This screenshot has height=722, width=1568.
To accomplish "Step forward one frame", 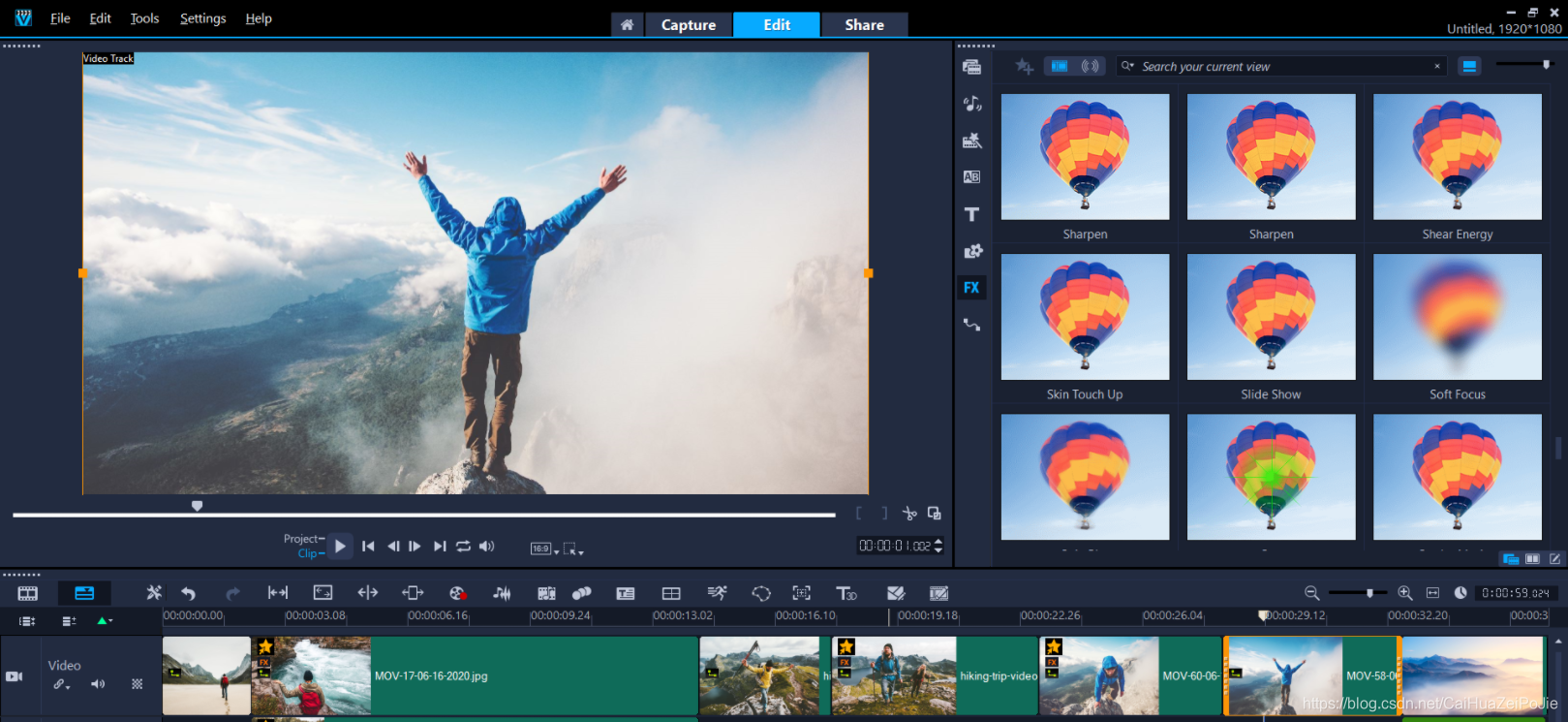I will [x=415, y=547].
